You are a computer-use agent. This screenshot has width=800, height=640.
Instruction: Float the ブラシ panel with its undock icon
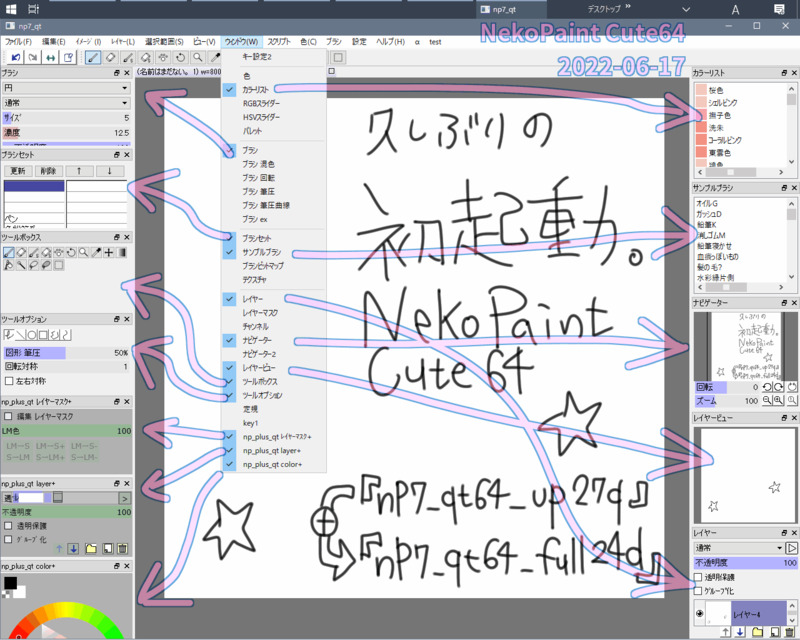point(117,73)
